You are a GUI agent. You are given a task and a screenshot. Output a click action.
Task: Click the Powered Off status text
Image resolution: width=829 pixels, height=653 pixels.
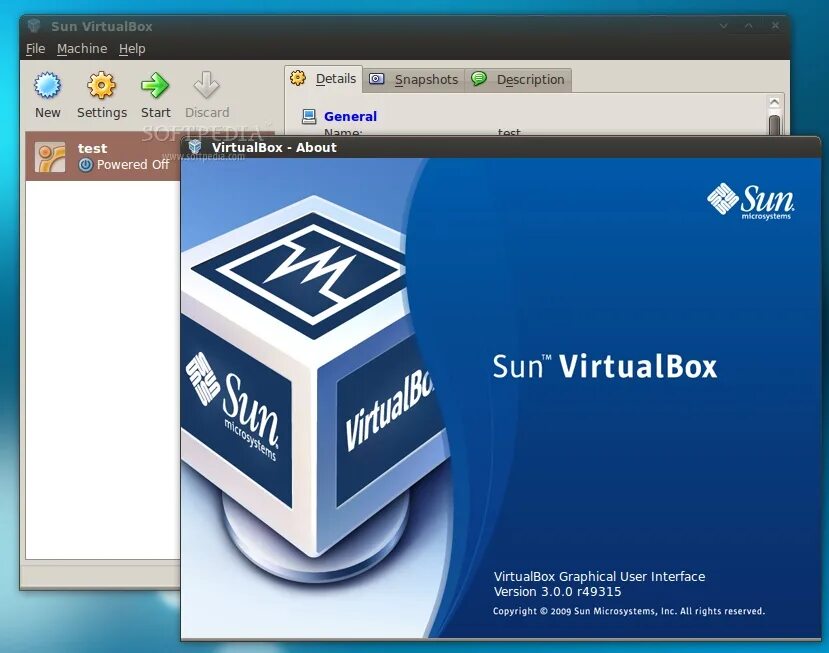point(133,165)
